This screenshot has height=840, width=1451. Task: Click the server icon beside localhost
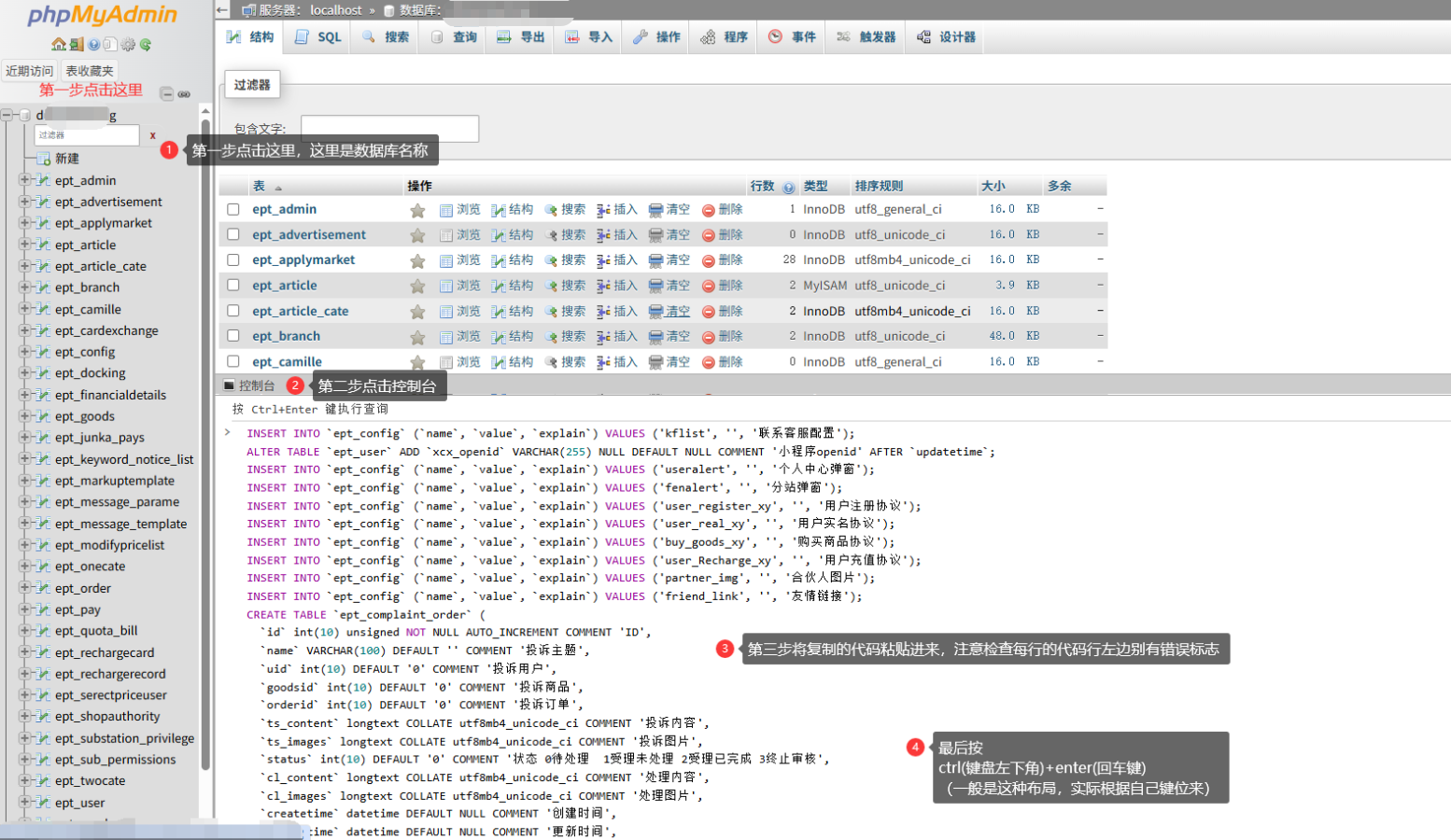coord(248,10)
